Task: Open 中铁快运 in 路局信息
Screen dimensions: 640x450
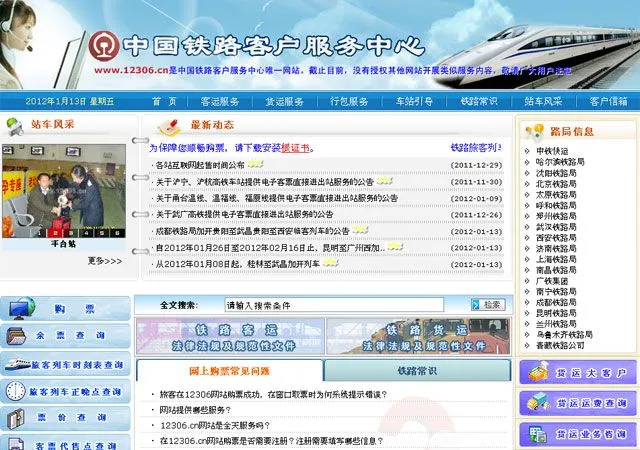Action: pyautogui.click(x=552, y=151)
